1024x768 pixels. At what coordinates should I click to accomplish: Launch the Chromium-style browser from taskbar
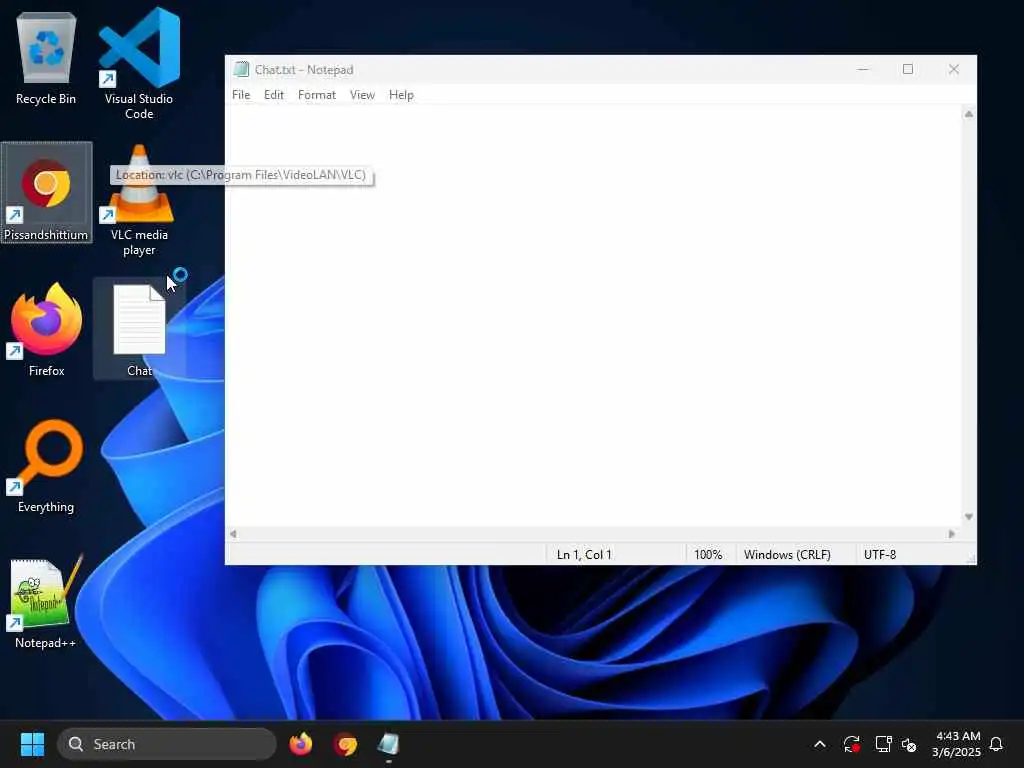pyautogui.click(x=345, y=744)
